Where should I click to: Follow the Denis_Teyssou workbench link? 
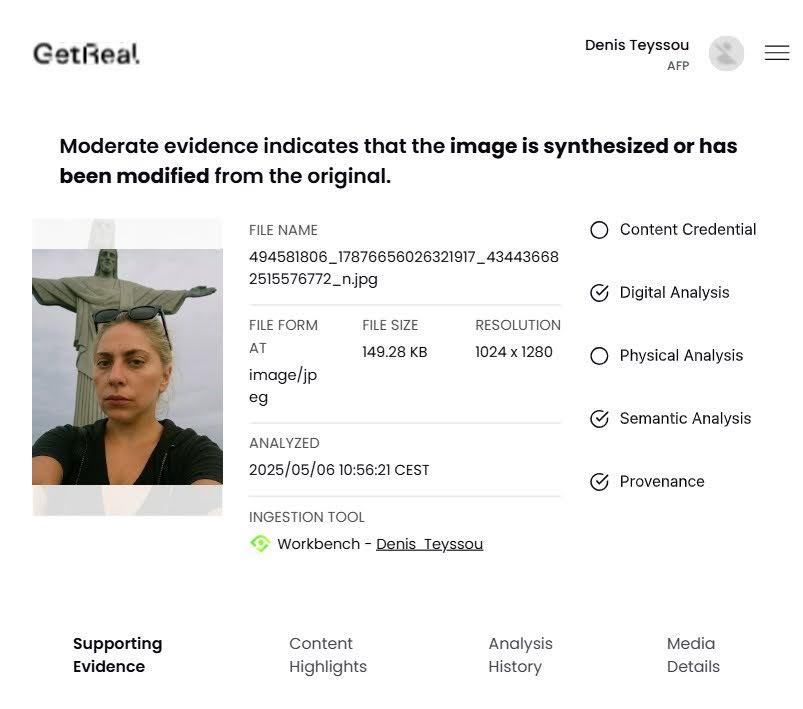tap(429, 544)
